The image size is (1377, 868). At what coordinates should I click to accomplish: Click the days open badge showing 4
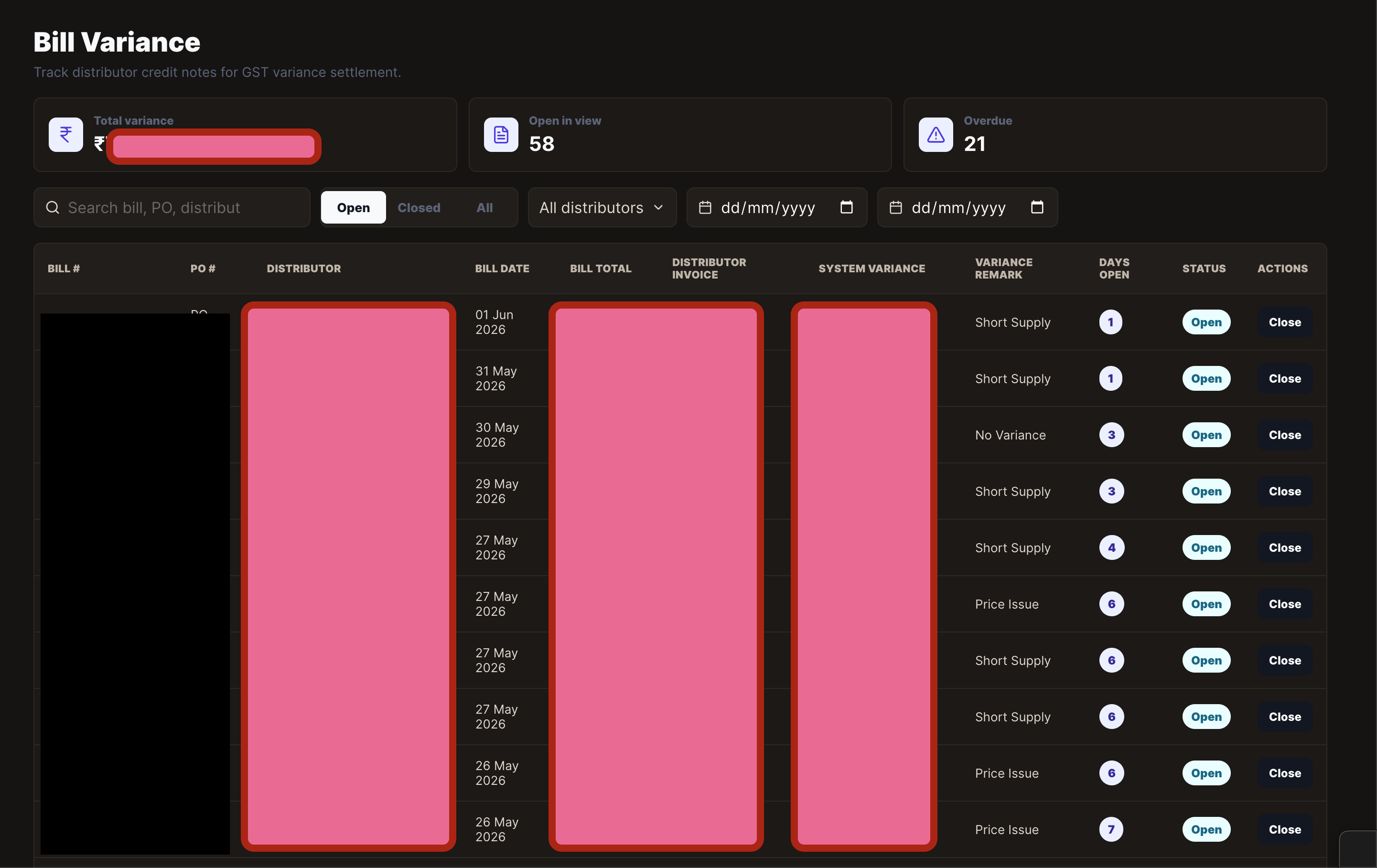coord(1111,548)
